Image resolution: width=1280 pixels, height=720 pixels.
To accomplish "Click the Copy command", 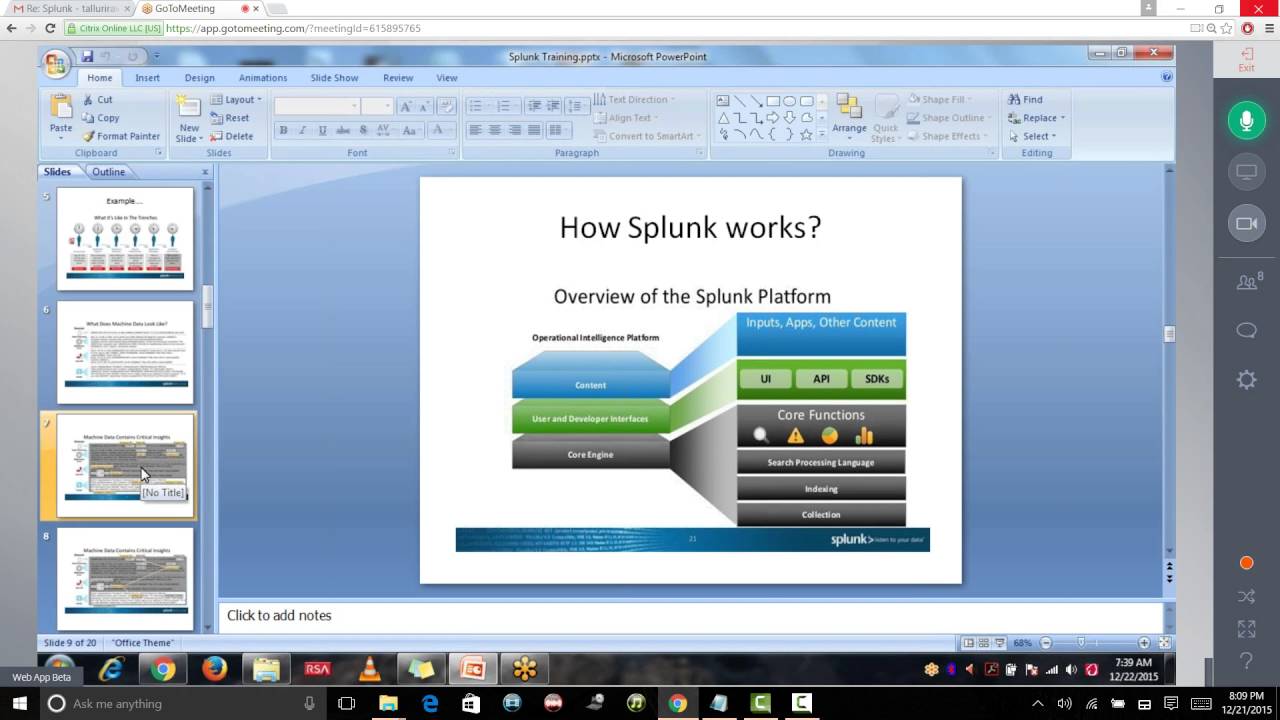I will click(100, 118).
